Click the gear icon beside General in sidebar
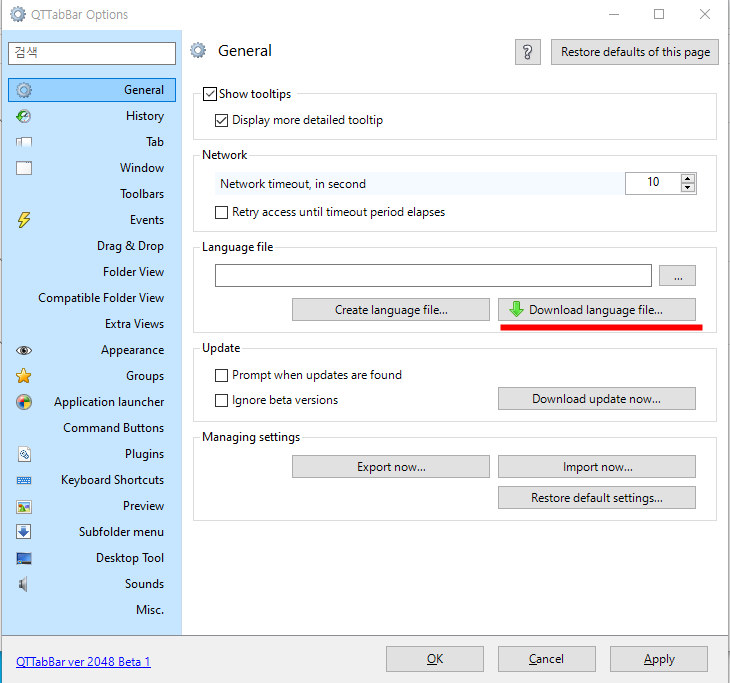The height and width of the screenshot is (683, 730). coord(24,90)
